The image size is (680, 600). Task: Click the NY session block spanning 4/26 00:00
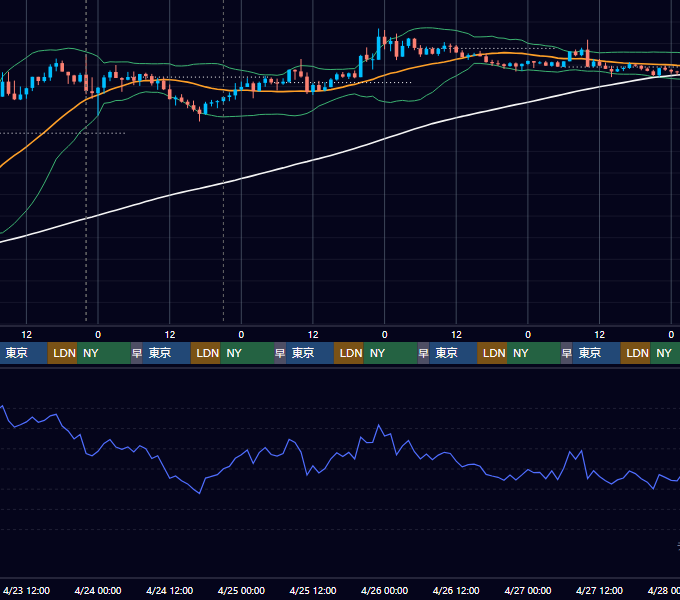(390, 353)
